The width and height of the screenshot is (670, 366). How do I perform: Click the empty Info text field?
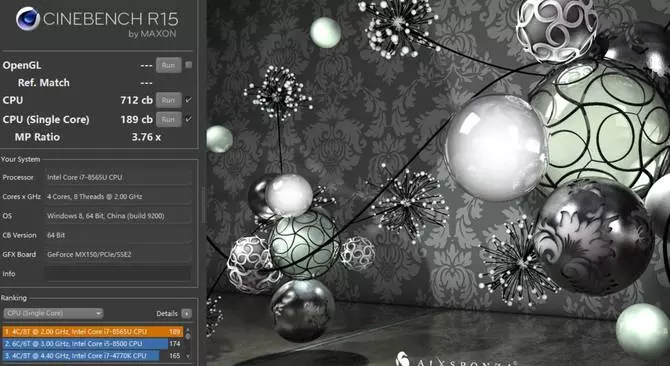click(118, 274)
